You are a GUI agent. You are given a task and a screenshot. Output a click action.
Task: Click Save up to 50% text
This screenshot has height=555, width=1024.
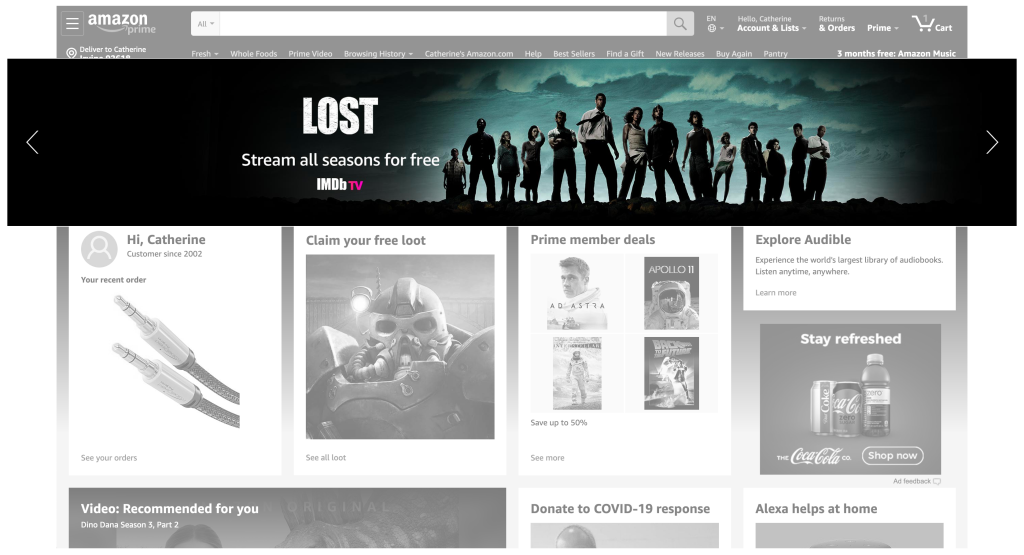pyautogui.click(x=558, y=422)
